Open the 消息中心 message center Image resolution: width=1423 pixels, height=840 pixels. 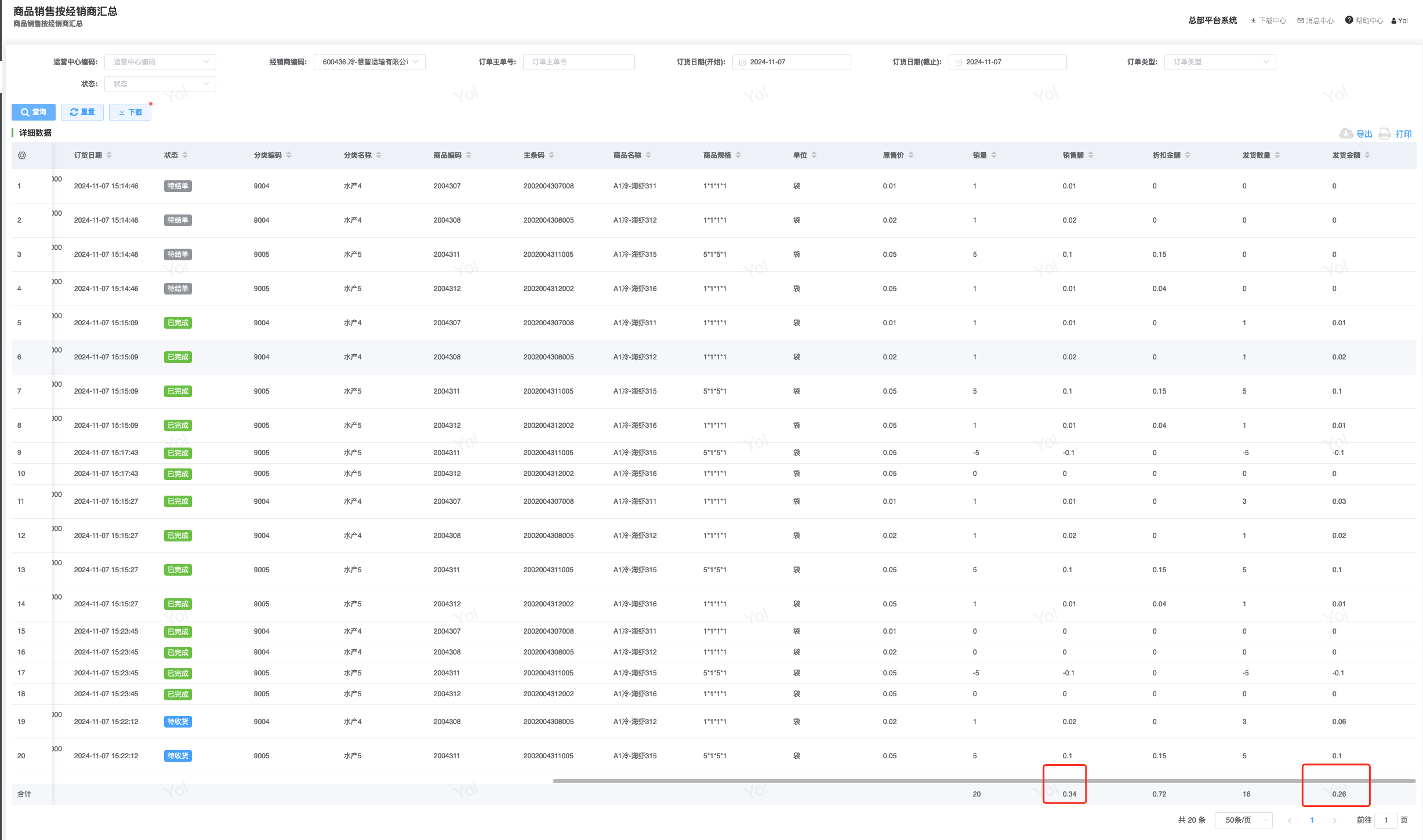point(1315,21)
